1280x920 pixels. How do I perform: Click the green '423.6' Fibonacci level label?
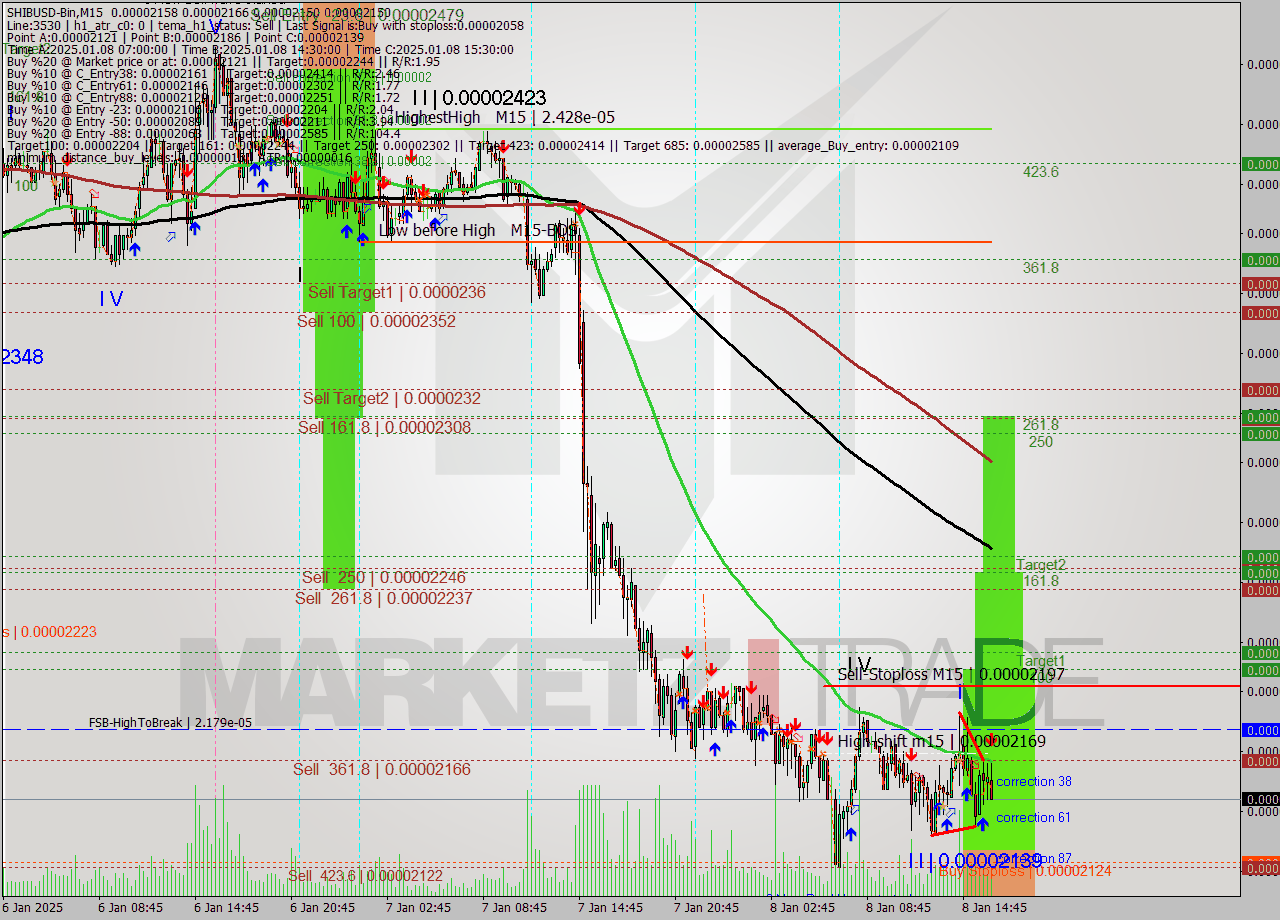1040,171
